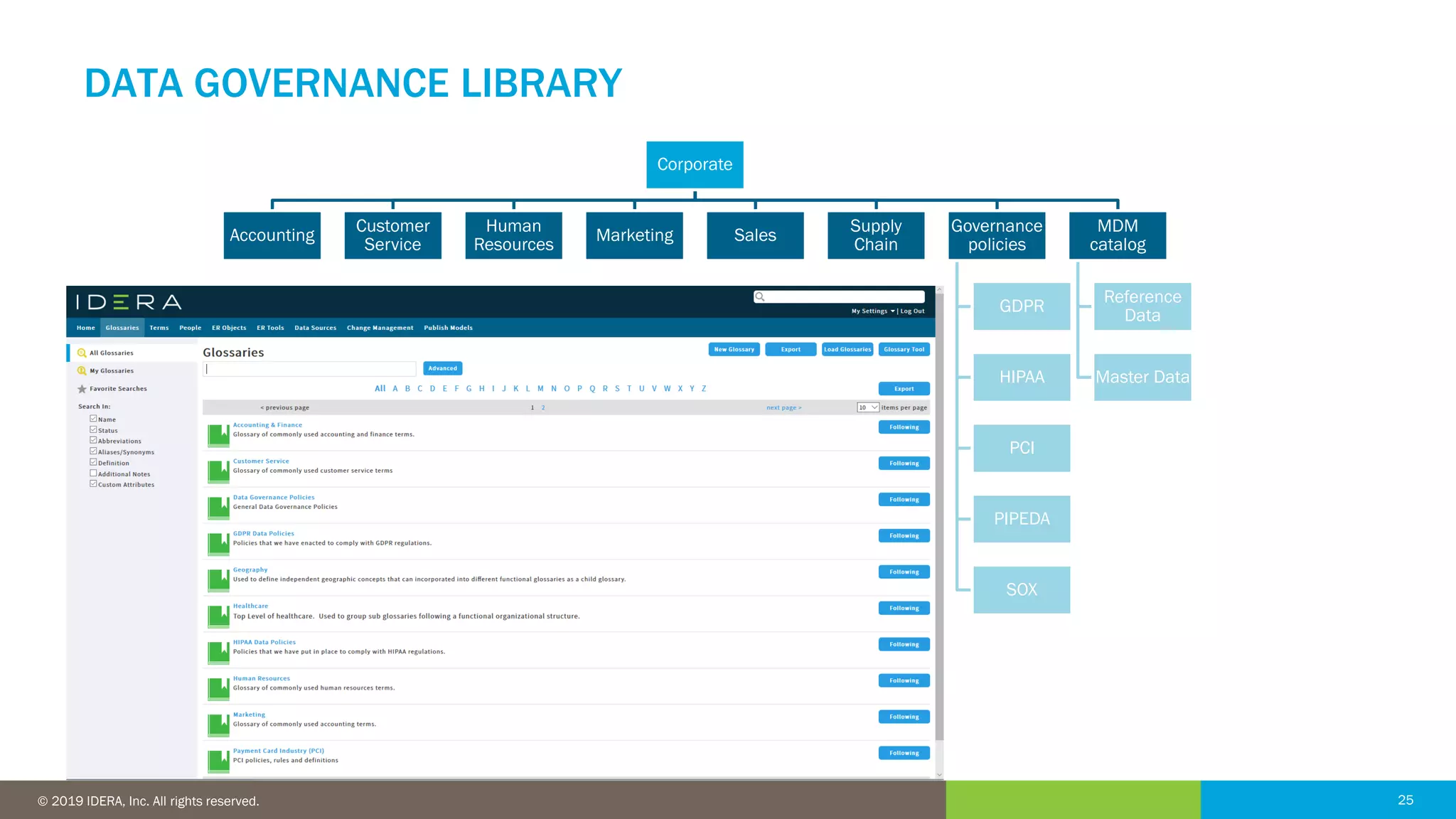Click the Favorite Searches star icon
This screenshot has width=1456, height=819.
click(x=82, y=389)
